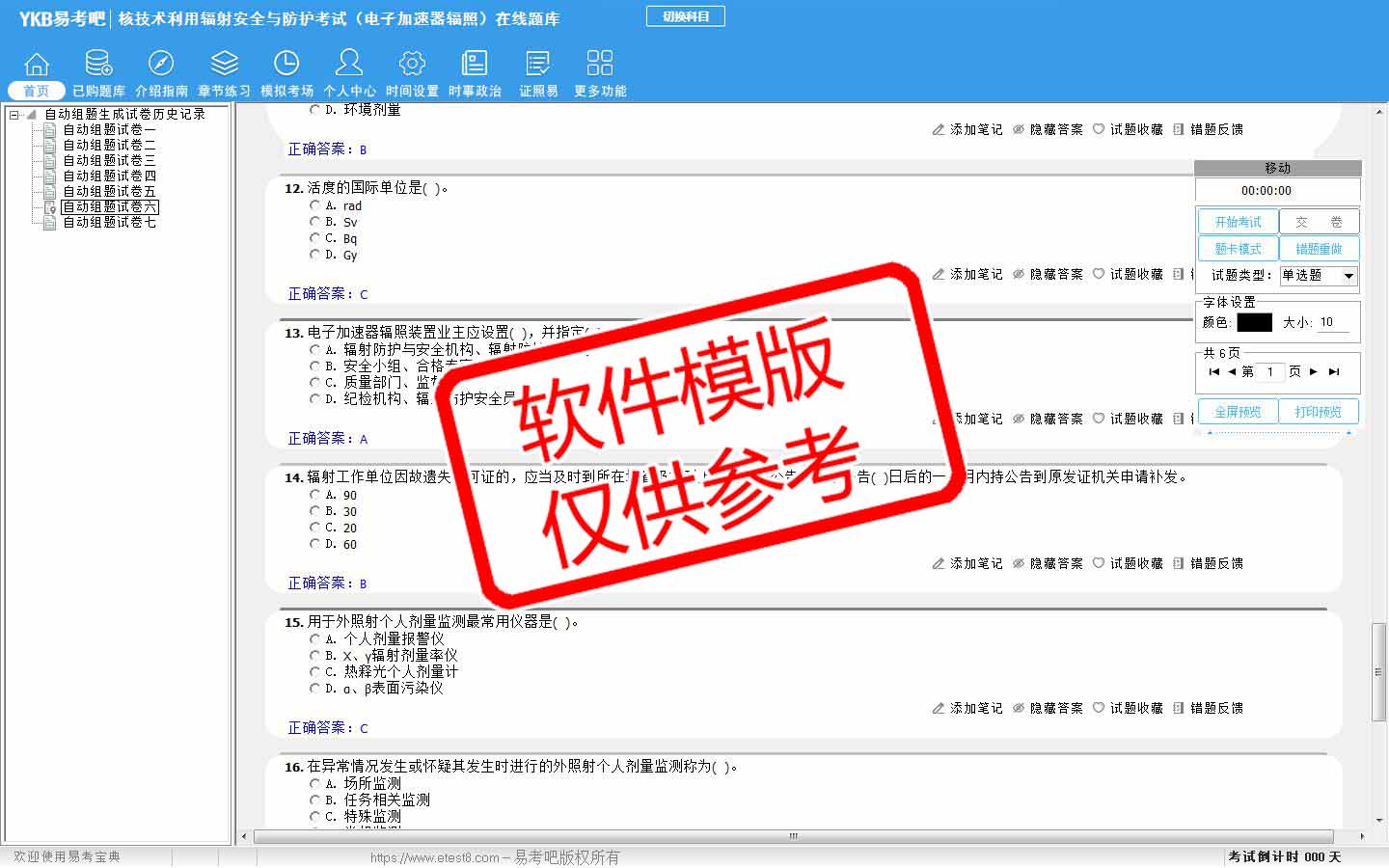Open 更多功能 grid icon
The height and width of the screenshot is (868, 1389).
(x=600, y=64)
